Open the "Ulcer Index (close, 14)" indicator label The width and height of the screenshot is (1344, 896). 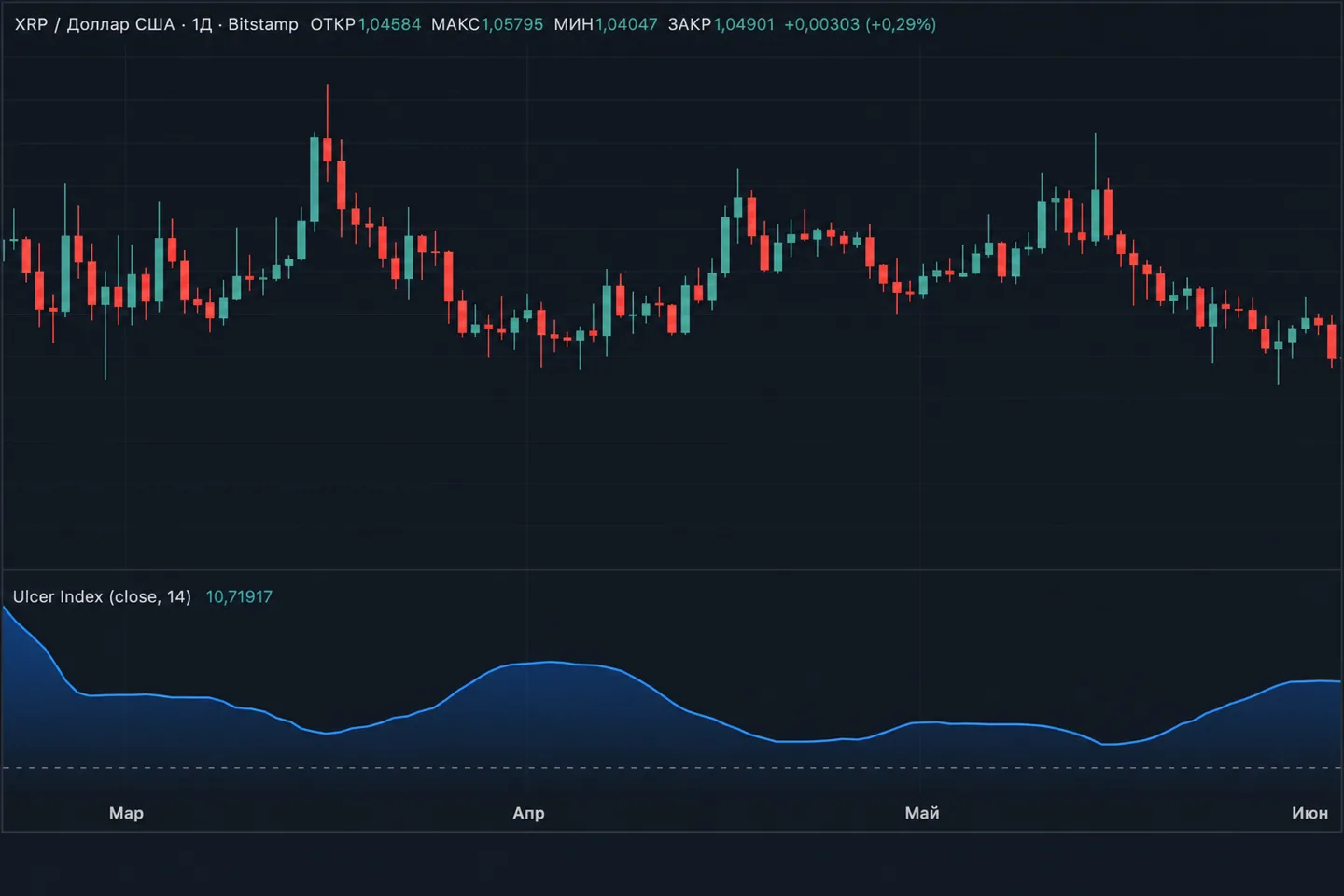pos(102,596)
